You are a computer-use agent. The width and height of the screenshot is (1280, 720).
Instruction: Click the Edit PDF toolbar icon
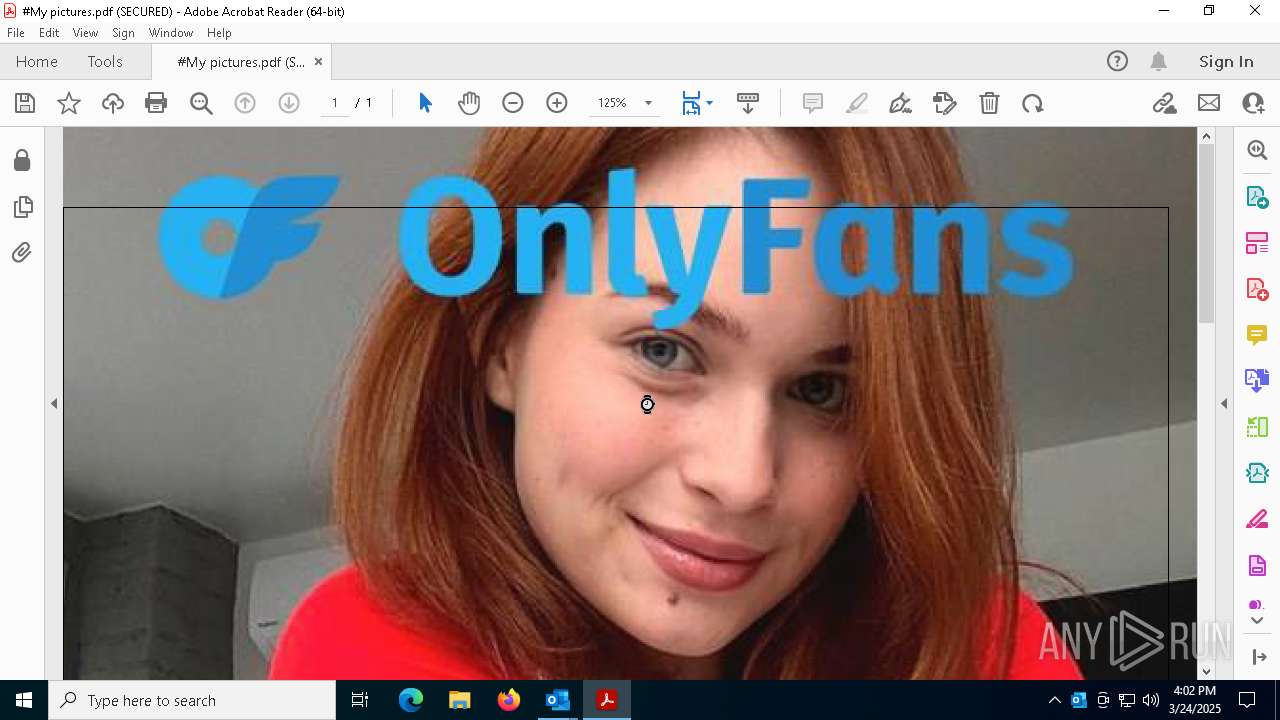(x=944, y=103)
